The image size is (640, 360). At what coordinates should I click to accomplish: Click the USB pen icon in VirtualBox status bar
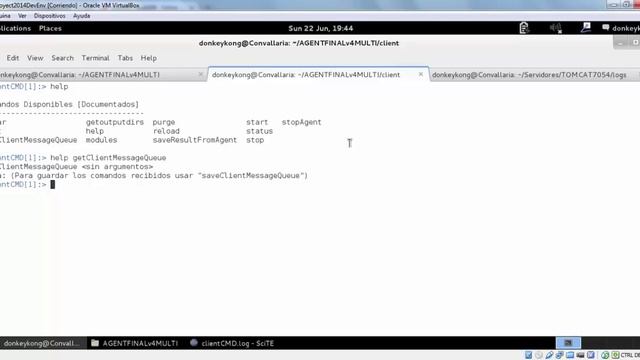pos(549,355)
